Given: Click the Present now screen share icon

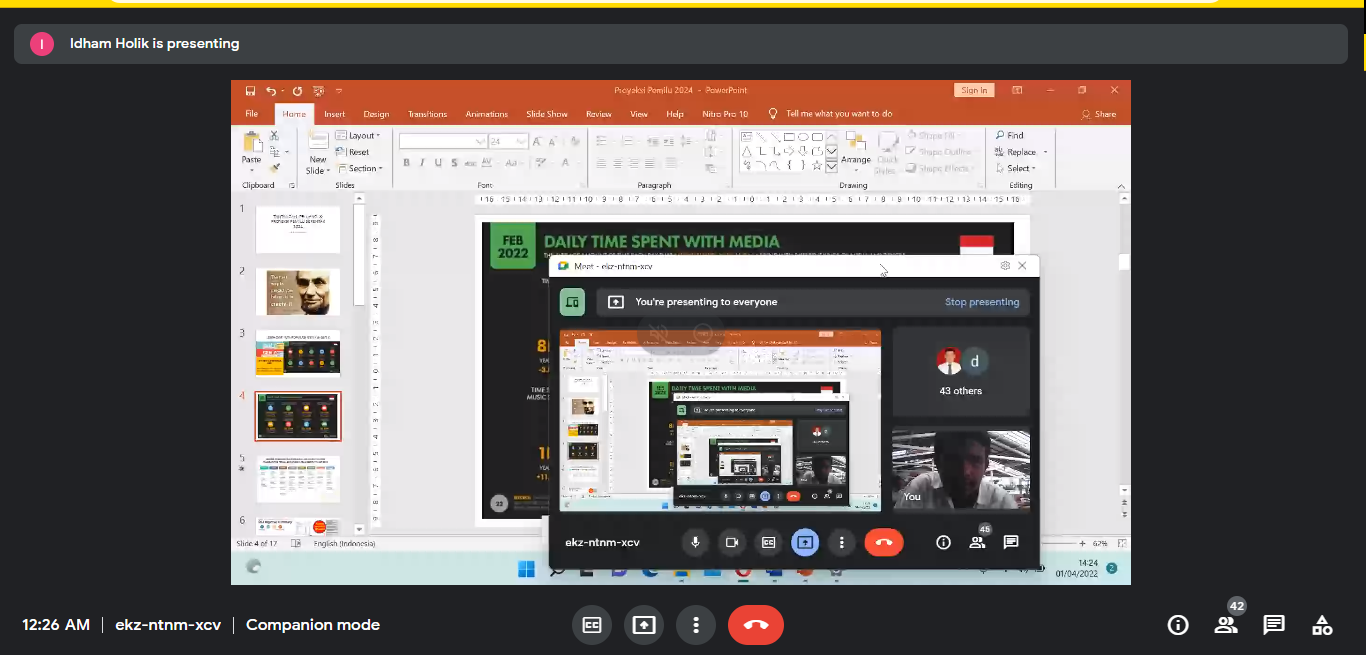Looking at the screenshot, I should pyautogui.click(x=644, y=625).
